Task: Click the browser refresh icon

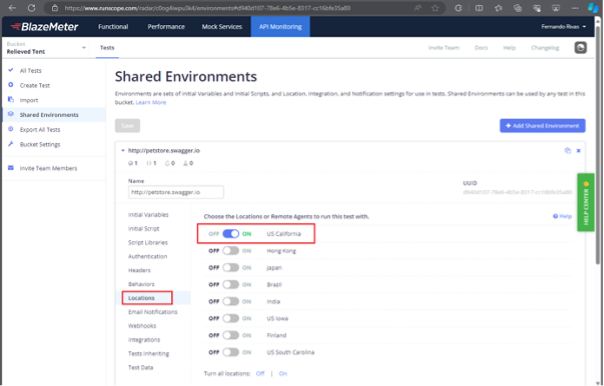Action: 32,8
